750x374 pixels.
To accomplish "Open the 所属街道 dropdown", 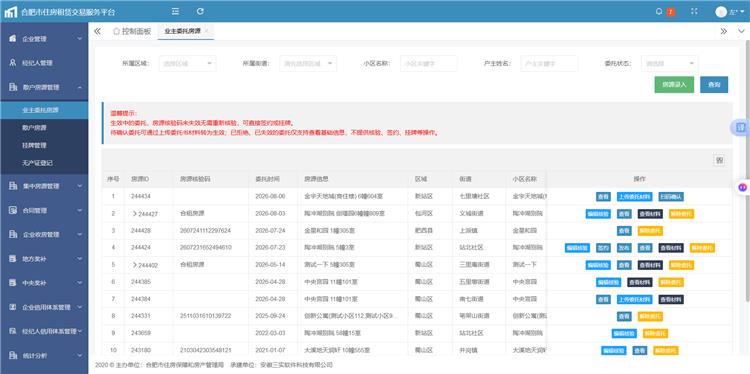I will click(308, 64).
